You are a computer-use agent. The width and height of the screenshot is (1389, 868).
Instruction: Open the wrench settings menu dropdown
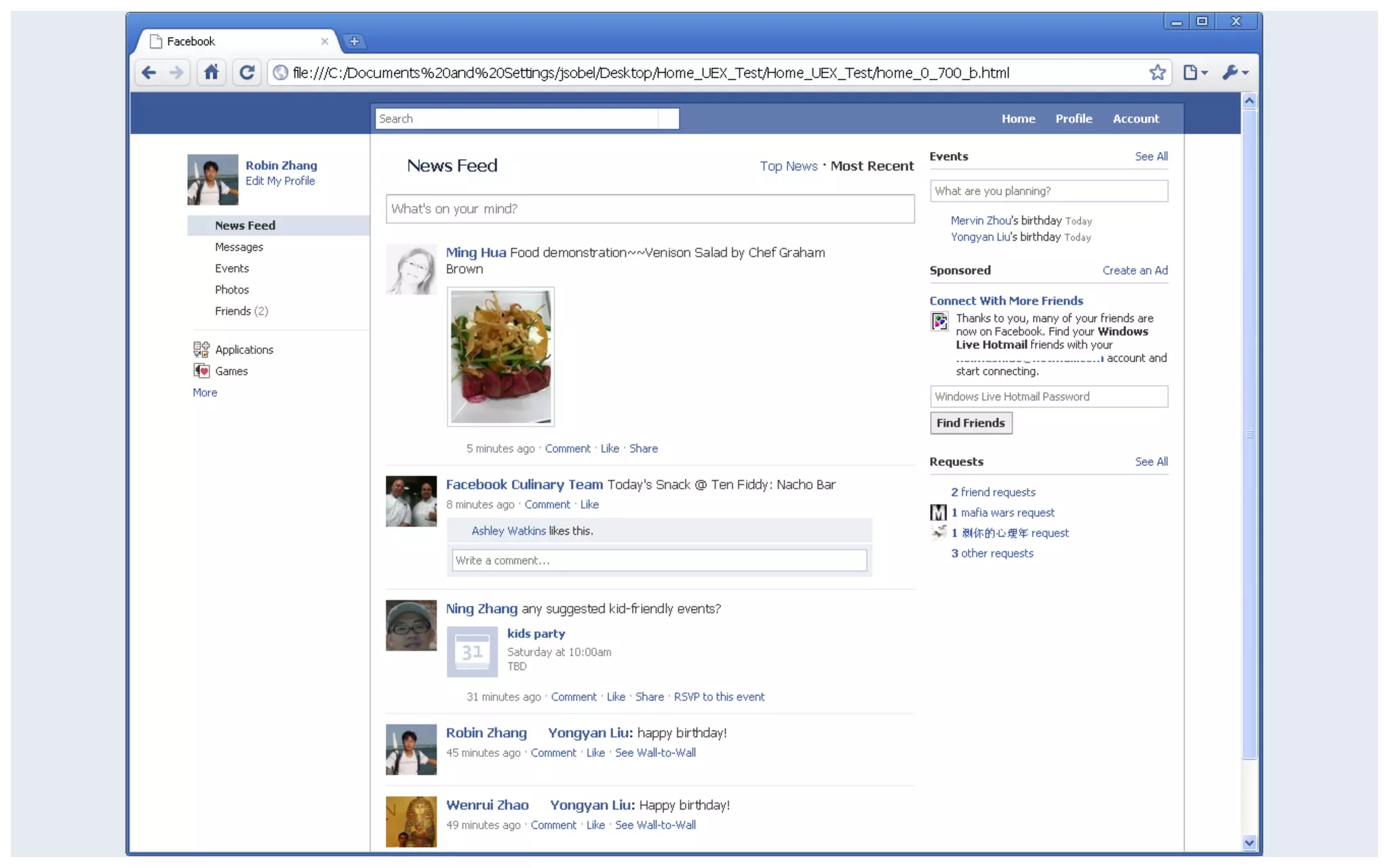1235,73
